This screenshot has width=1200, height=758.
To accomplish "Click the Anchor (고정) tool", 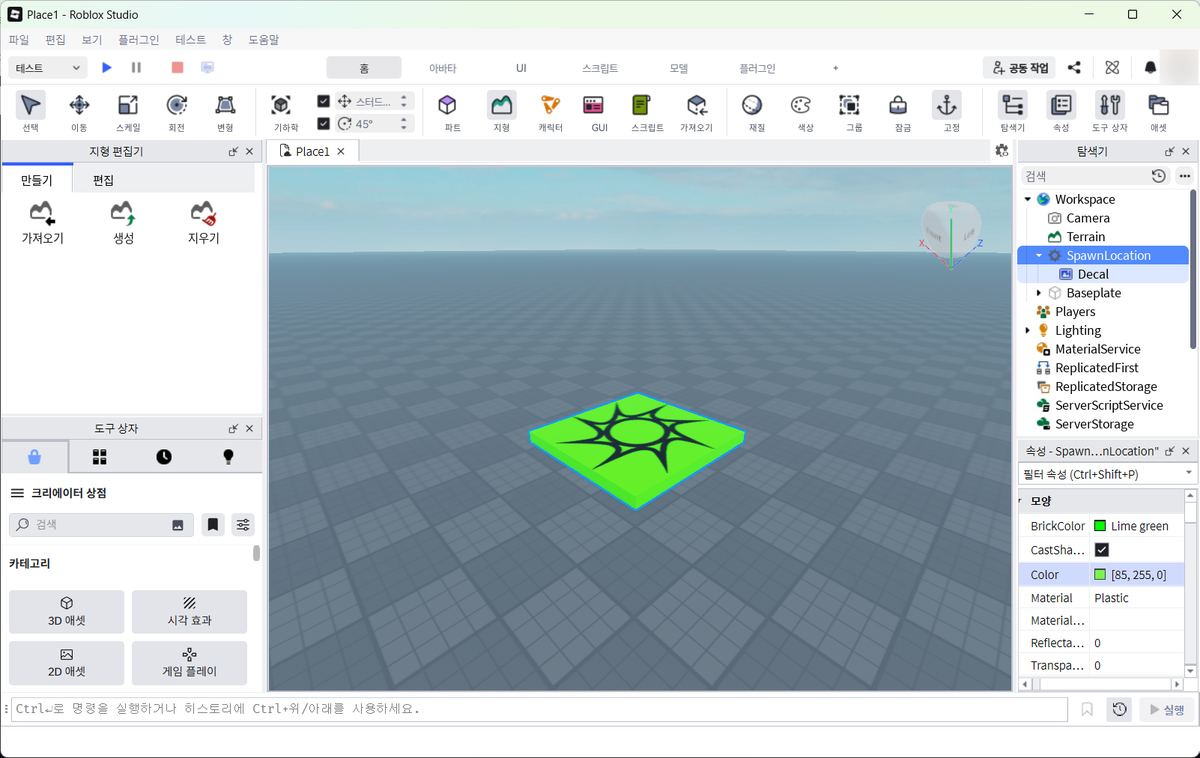I will [x=946, y=112].
